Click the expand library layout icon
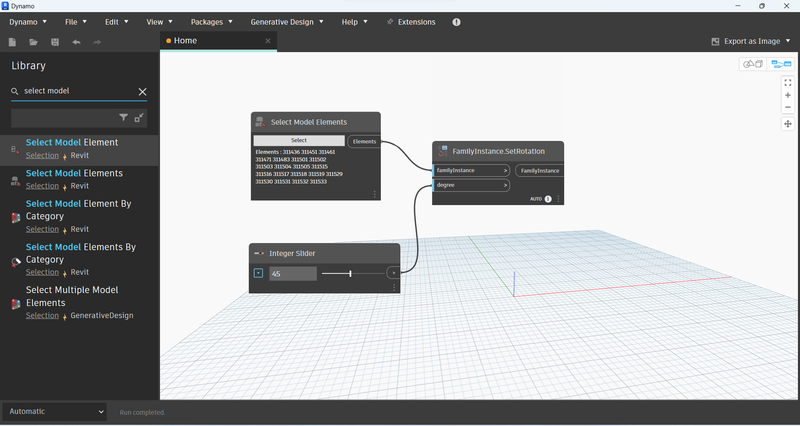Viewport: 800px width, 426px height. point(139,117)
